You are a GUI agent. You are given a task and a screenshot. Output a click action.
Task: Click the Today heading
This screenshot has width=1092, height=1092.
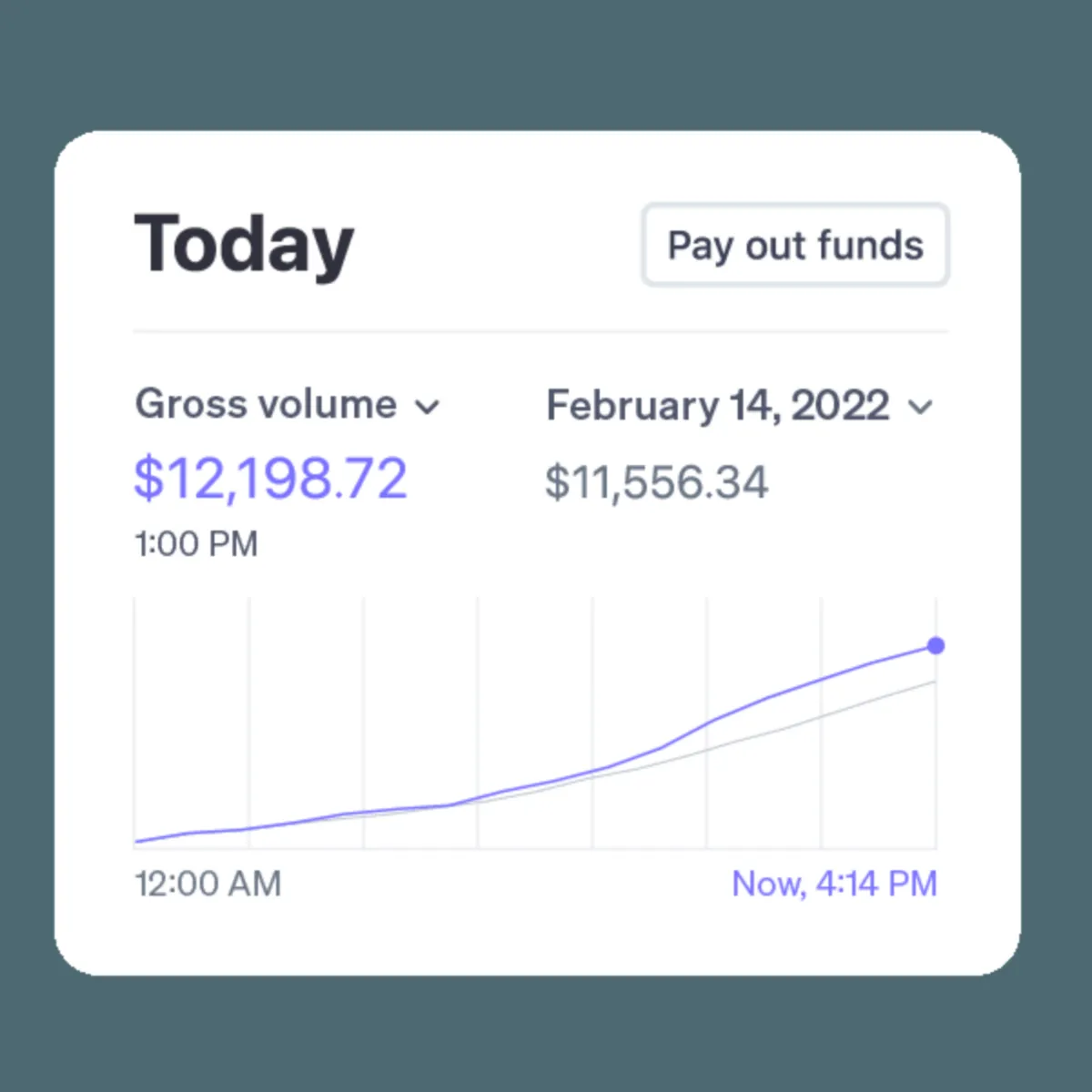(x=244, y=245)
